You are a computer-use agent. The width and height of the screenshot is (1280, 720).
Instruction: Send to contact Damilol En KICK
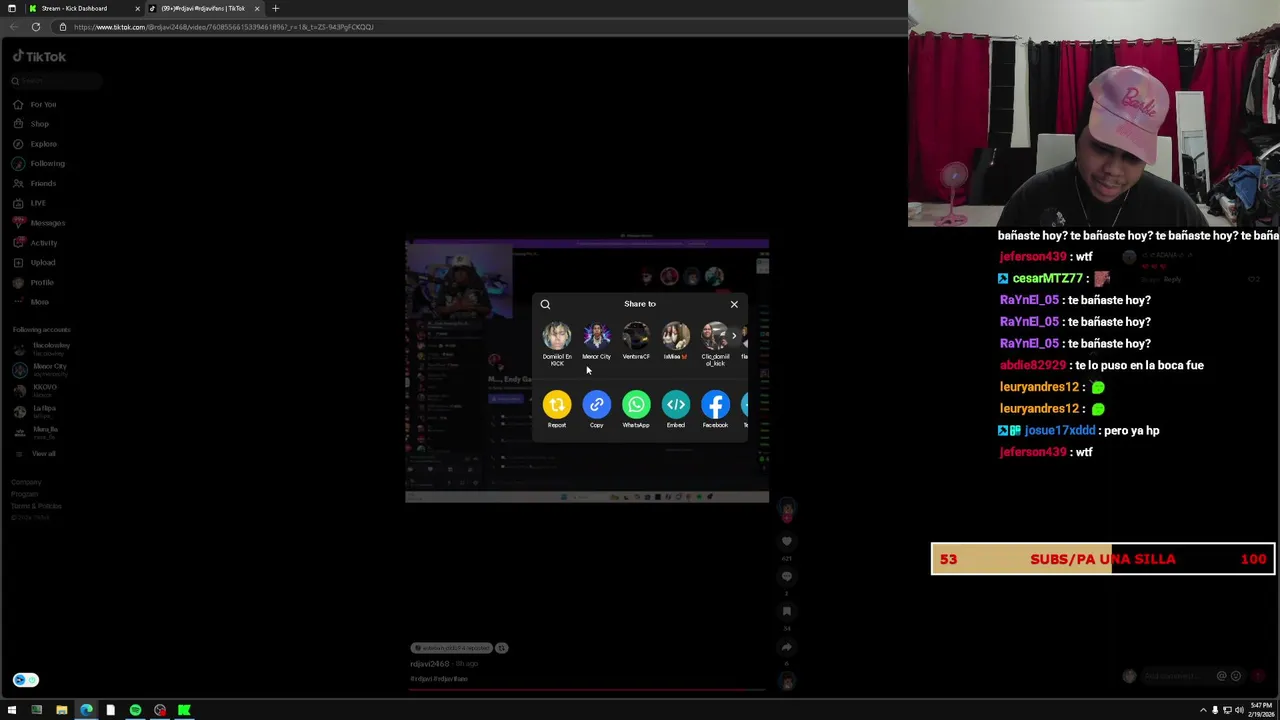coord(557,344)
